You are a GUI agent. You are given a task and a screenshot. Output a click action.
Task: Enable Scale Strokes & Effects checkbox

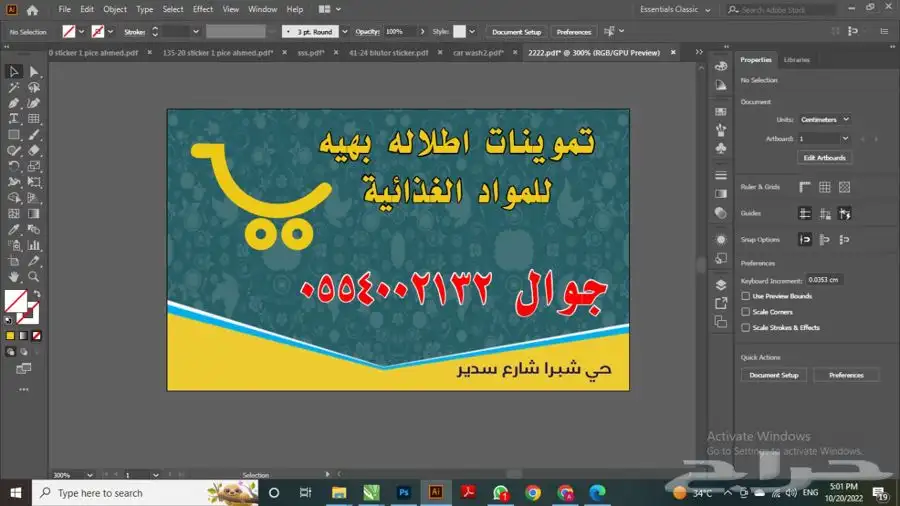(746, 328)
